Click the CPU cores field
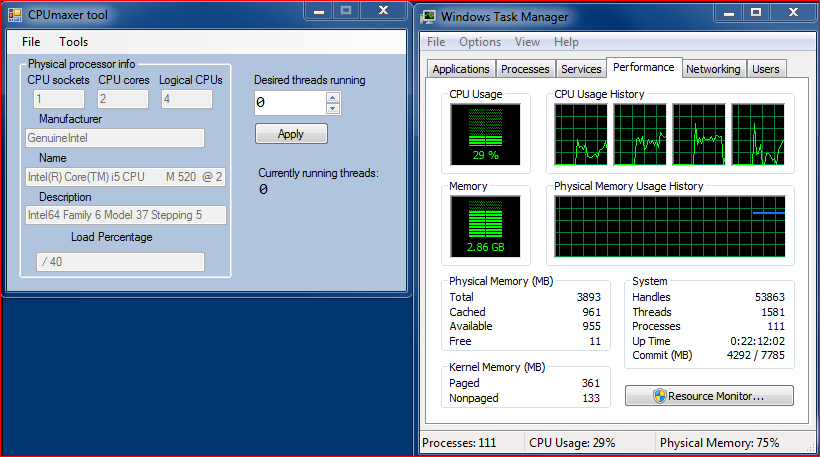 pyautogui.click(x=123, y=99)
